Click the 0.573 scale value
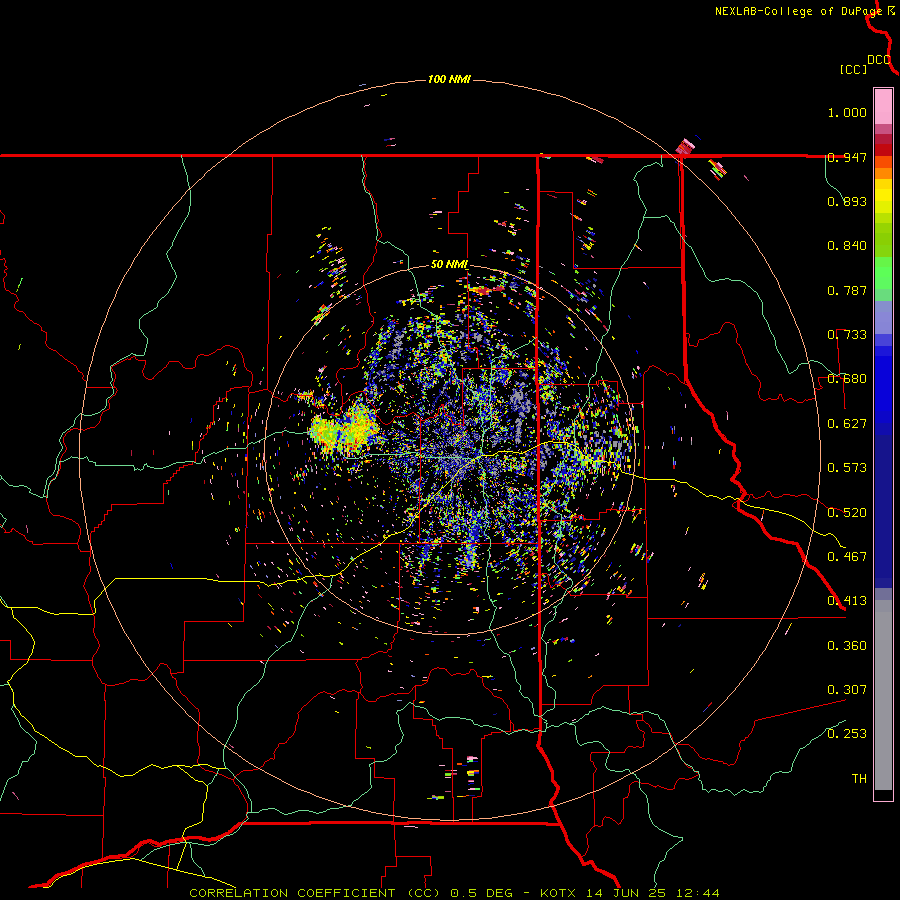This screenshot has width=900, height=900. (847, 468)
